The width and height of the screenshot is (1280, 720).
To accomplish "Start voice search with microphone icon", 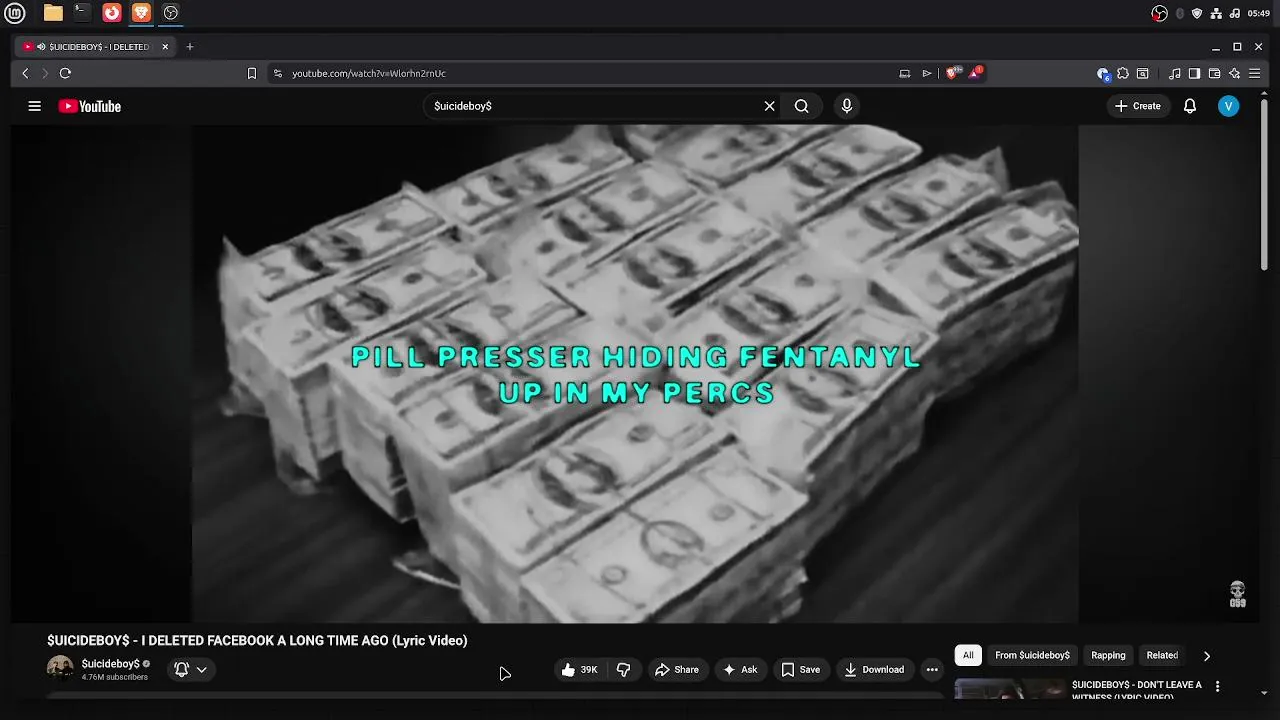I will click(847, 106).
